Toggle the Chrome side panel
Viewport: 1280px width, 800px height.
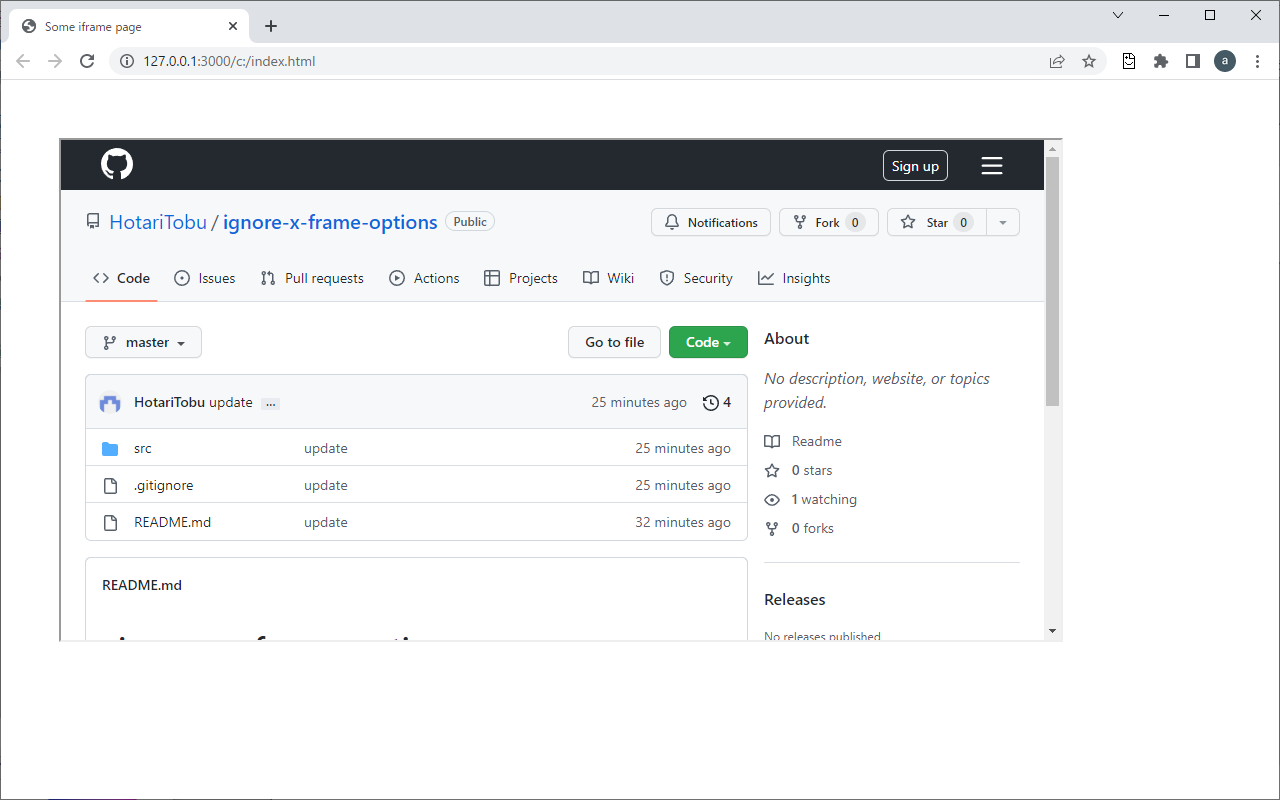point(1193,61)
